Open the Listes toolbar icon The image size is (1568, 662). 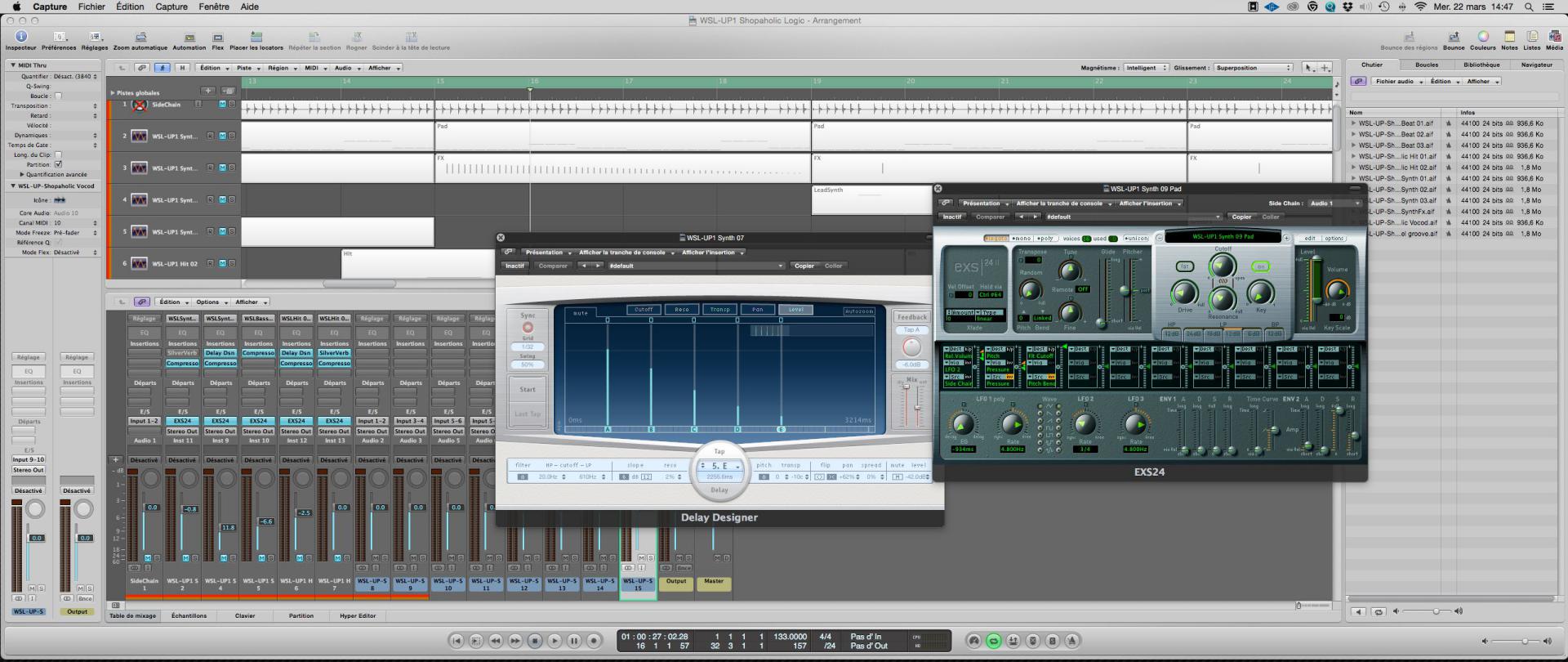[1532, 37]
